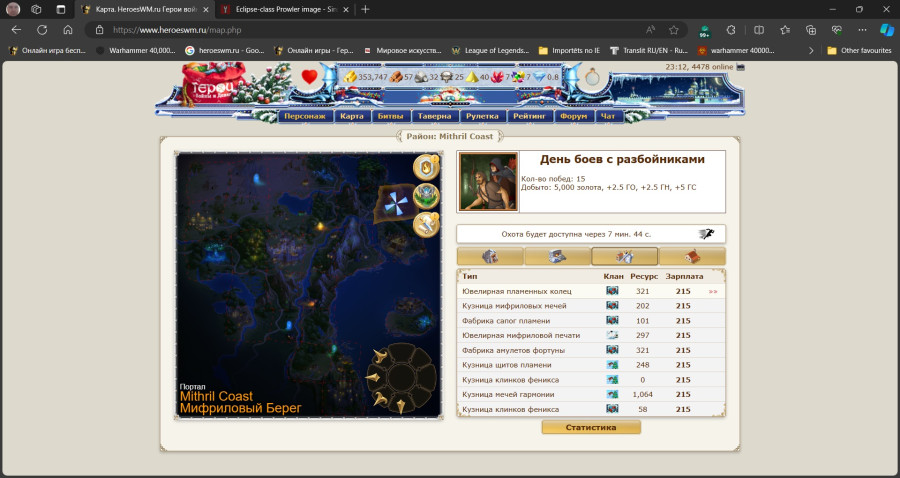Open the Персонаж menu
Viewport: 900px width, 478px height.
[305, 116]
